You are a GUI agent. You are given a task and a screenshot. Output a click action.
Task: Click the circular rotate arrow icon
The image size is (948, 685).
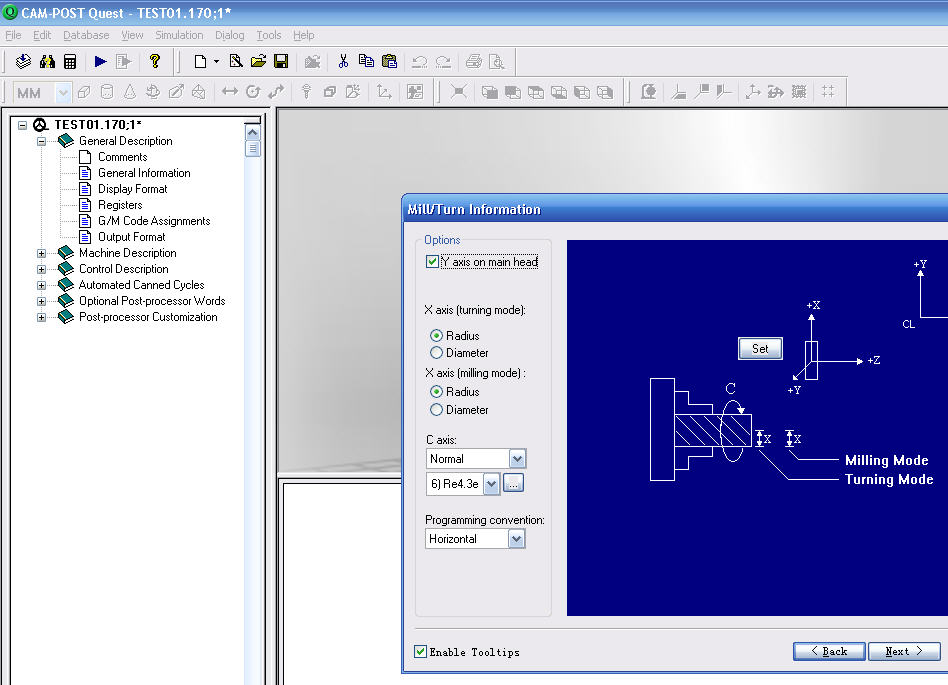253,92
